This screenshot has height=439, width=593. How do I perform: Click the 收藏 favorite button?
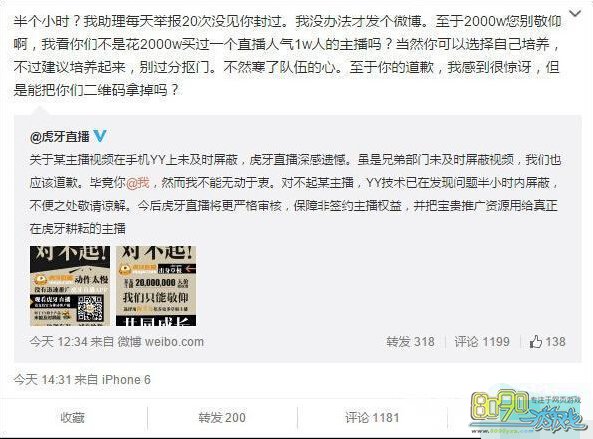click(x=73, y=418)
